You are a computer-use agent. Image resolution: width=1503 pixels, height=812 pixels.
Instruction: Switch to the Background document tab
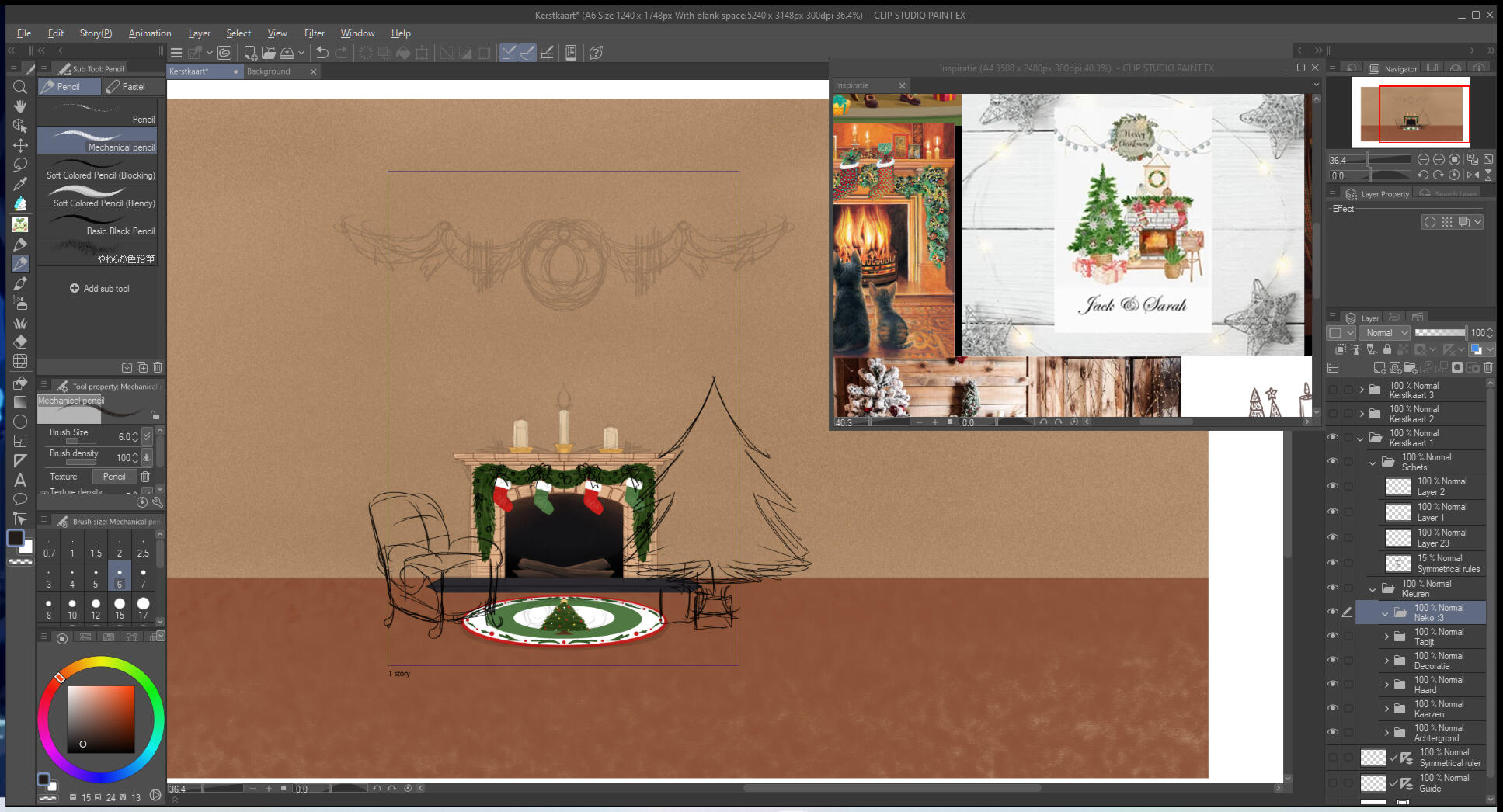click(269, 71)
